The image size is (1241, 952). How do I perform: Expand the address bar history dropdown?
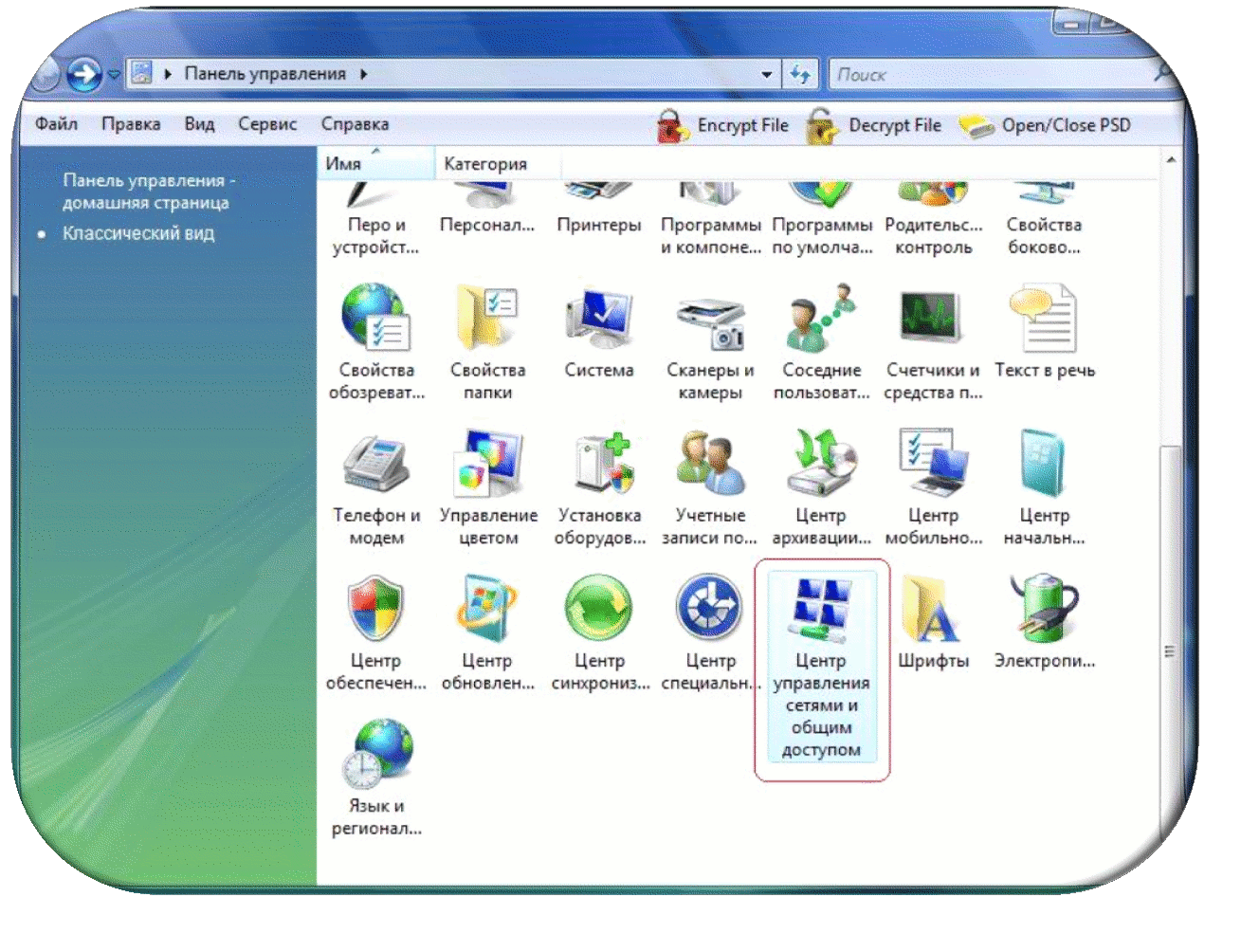click(x=766, y=74)
